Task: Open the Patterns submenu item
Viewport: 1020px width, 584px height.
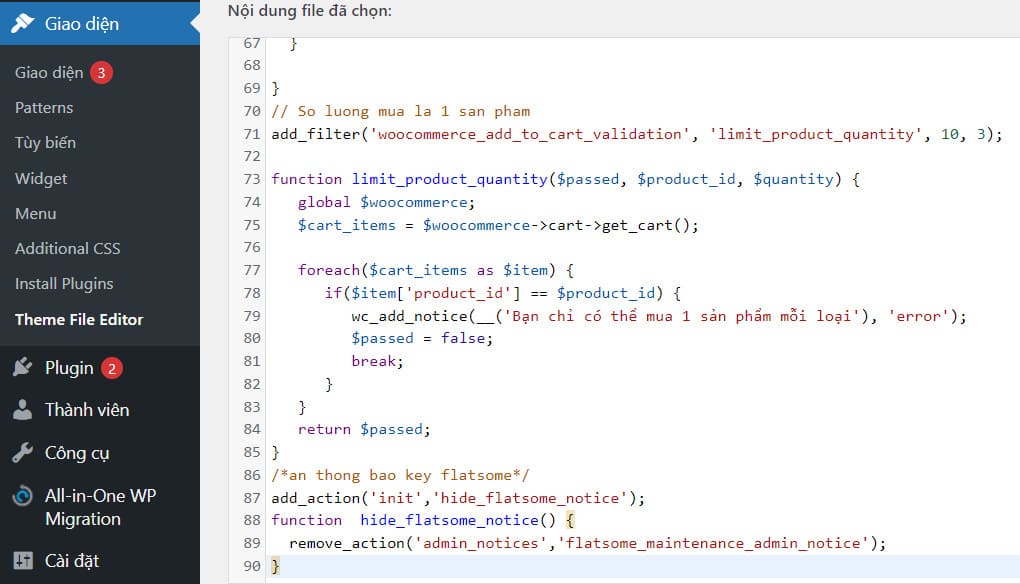Action: (44, 108)
